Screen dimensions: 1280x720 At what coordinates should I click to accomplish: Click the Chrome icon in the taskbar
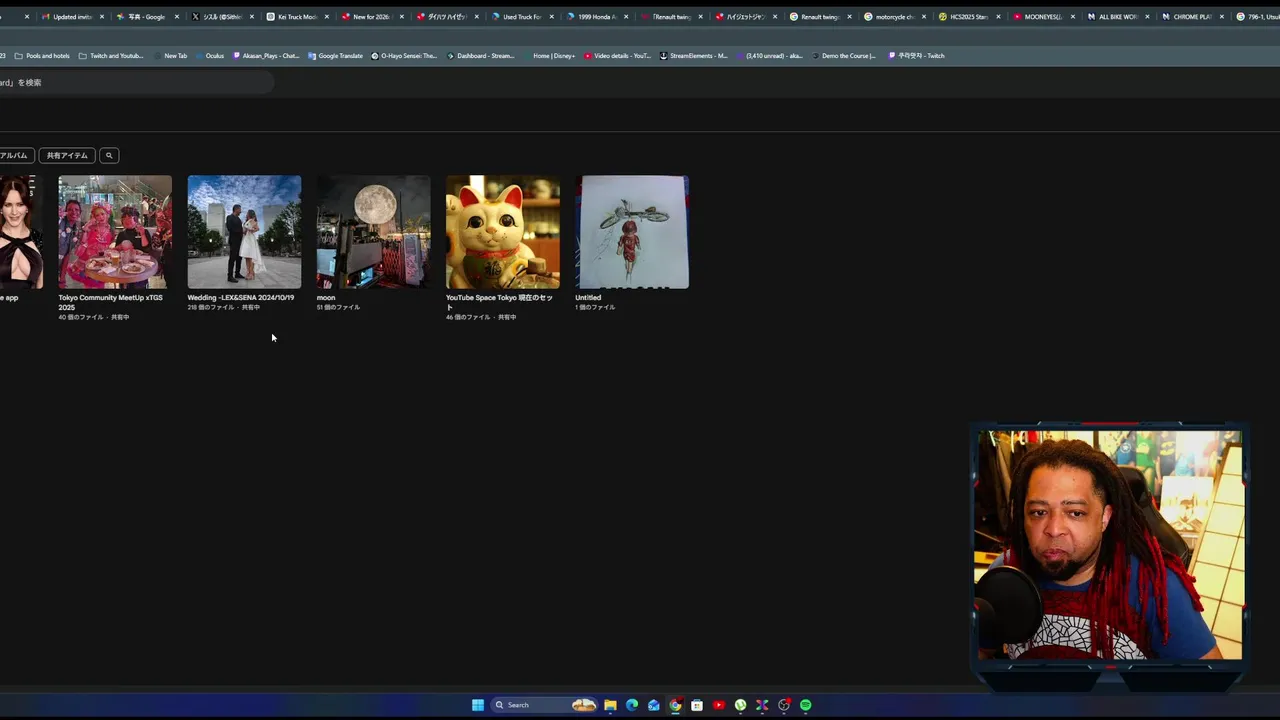click(x=675, y=705)
